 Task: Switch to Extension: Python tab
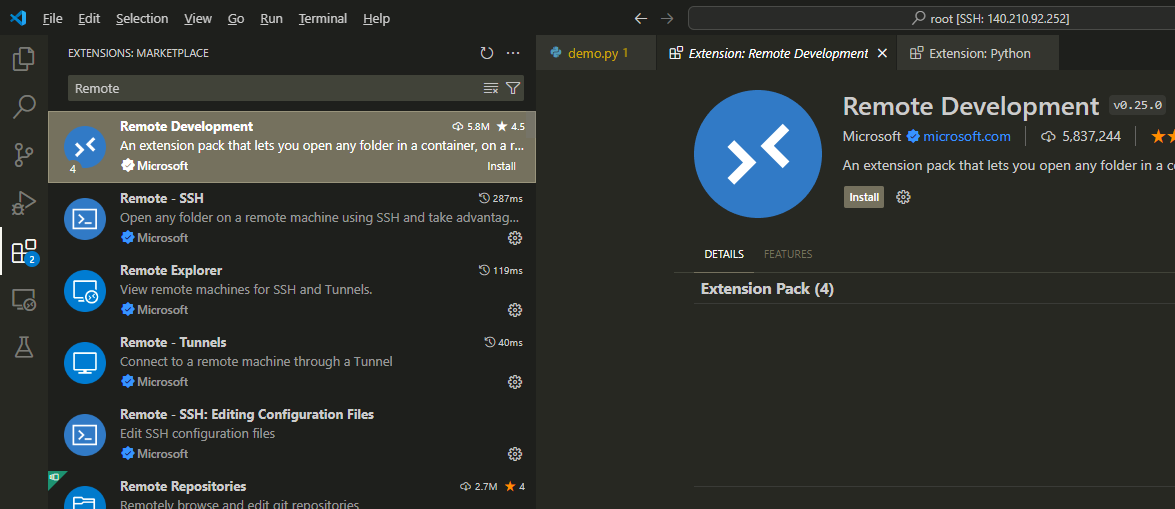point(978,53)
